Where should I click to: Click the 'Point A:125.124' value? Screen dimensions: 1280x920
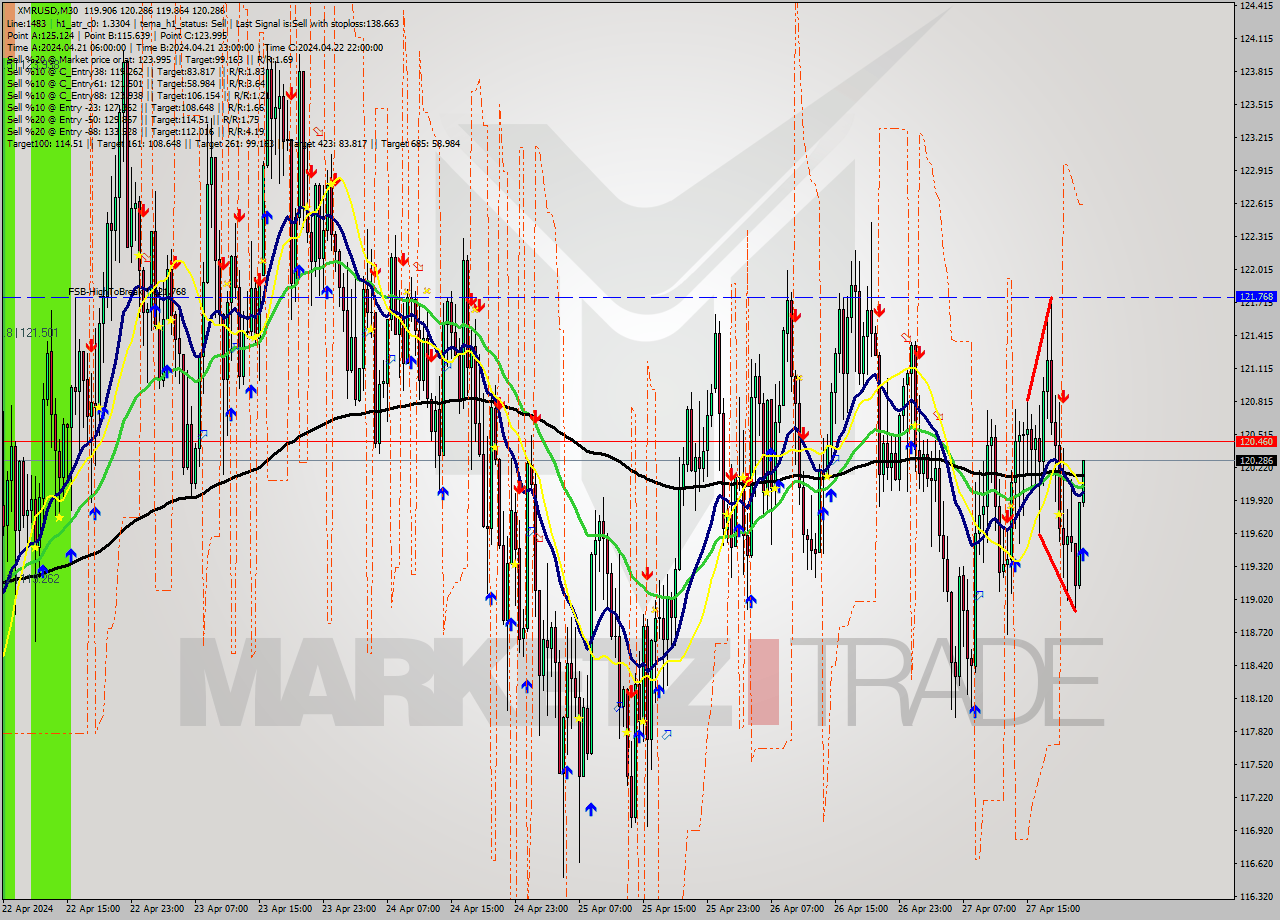pos(40,35)
